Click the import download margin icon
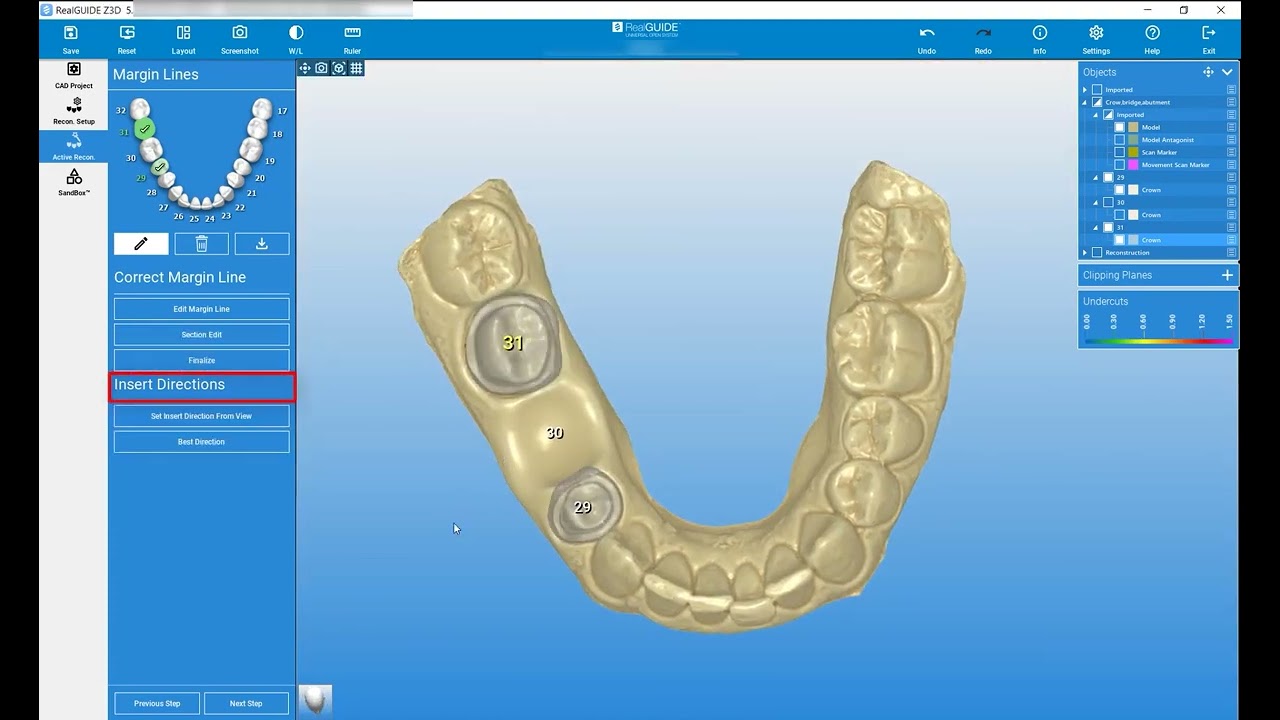 (x=262, y=244)
